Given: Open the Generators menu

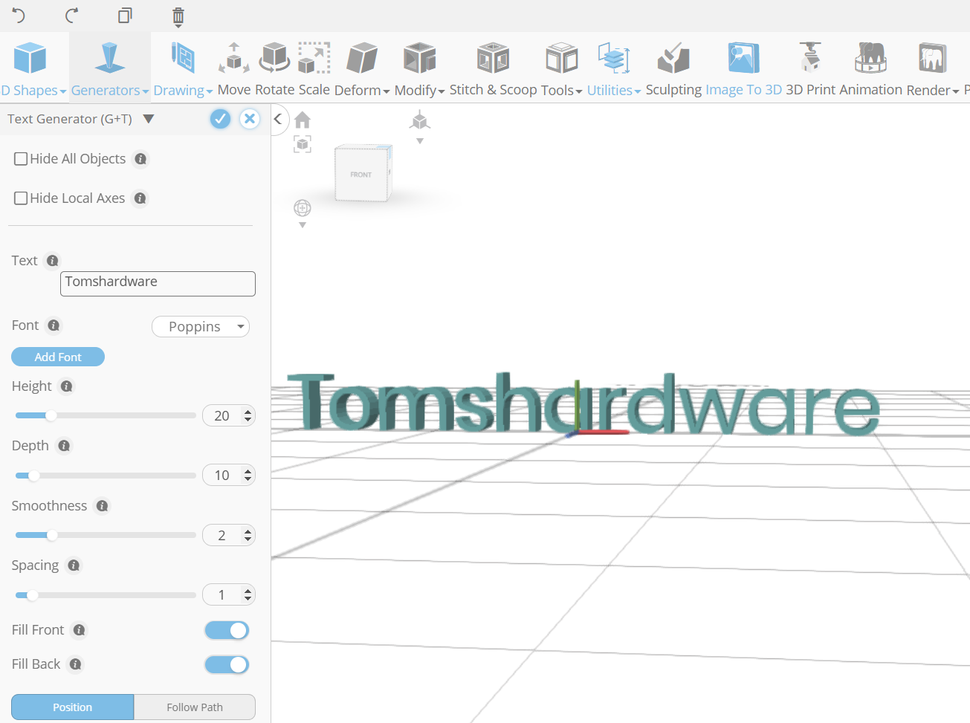Looking at the screenshot, I should (106, 89).
